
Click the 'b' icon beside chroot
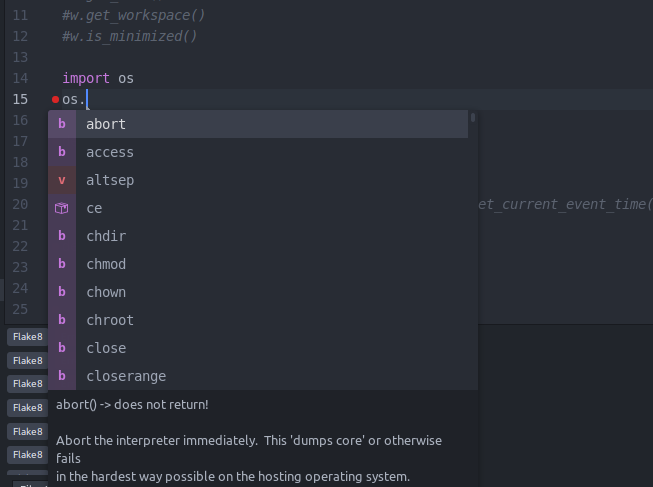click(62, 320)
